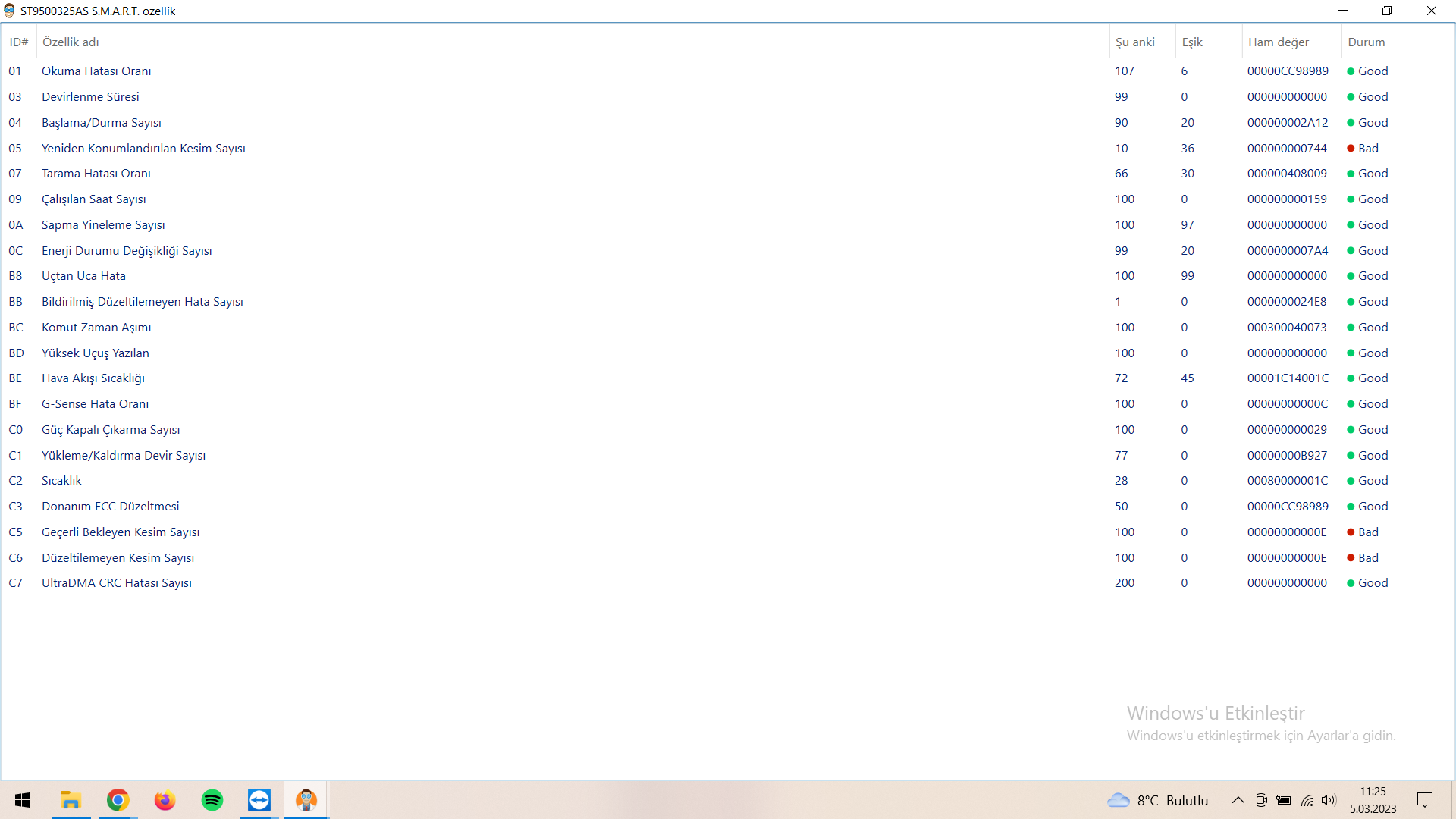This screenshot has width=1456, height=819.
Task: Click the volume speaker tray icon
Action: click(x=1329, y=800)
